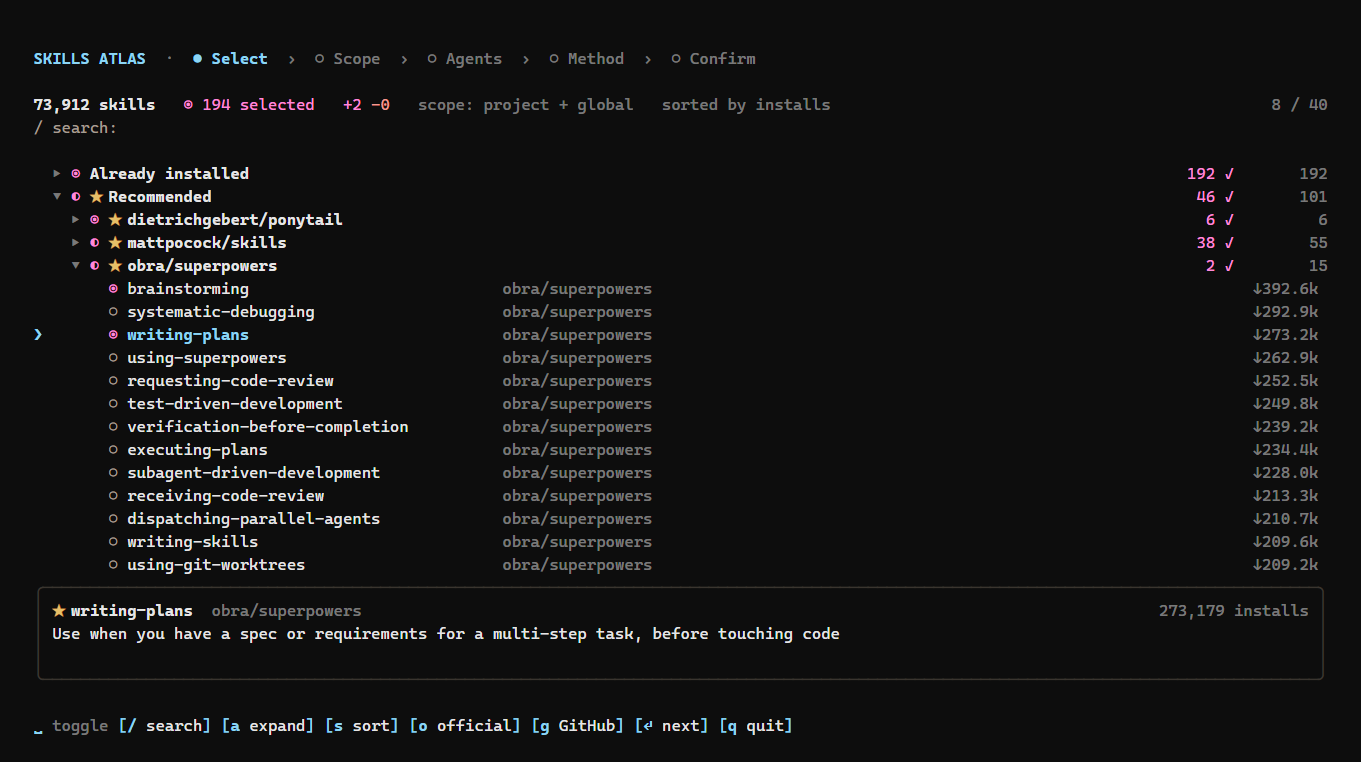1361x762 pixels.
Task: Go to the Confirm step
Action: [x=713, y=59]
